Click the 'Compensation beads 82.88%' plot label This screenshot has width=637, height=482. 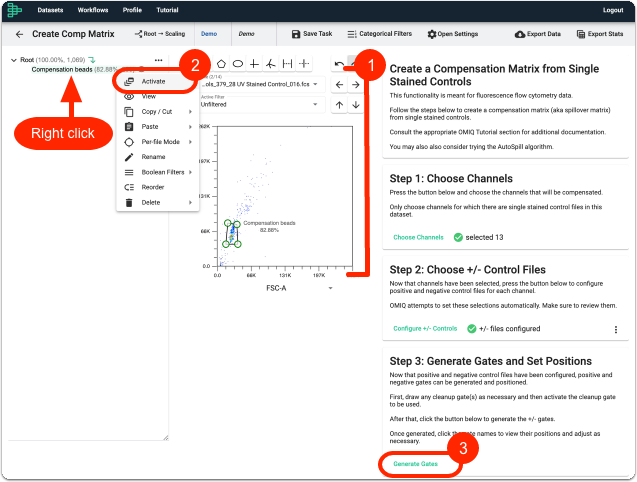click(269, 227)
